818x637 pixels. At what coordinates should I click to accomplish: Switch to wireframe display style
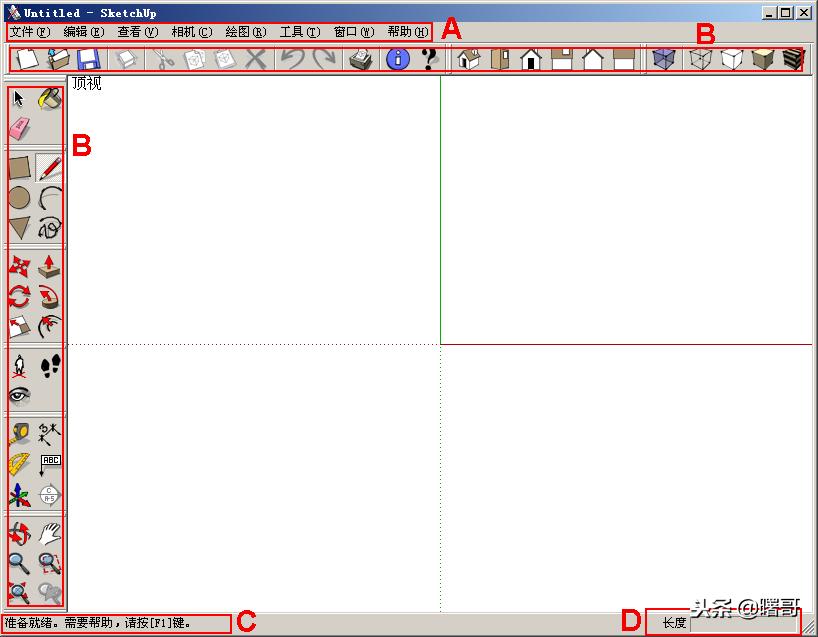click(x=700, y=59)
